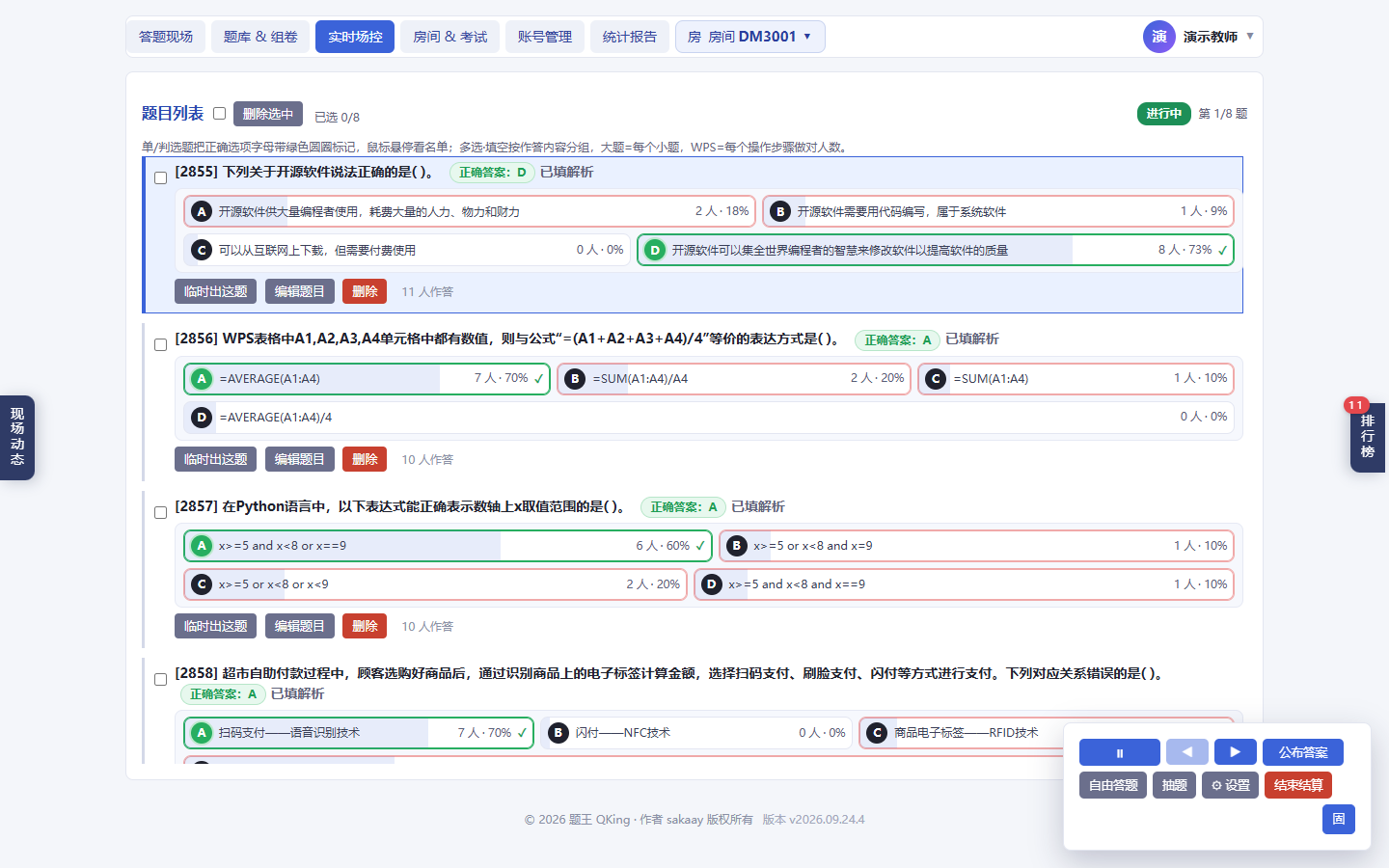Pause the current question with the pause button
The width and height of the screenshot is (1389, 868).
1119,752
